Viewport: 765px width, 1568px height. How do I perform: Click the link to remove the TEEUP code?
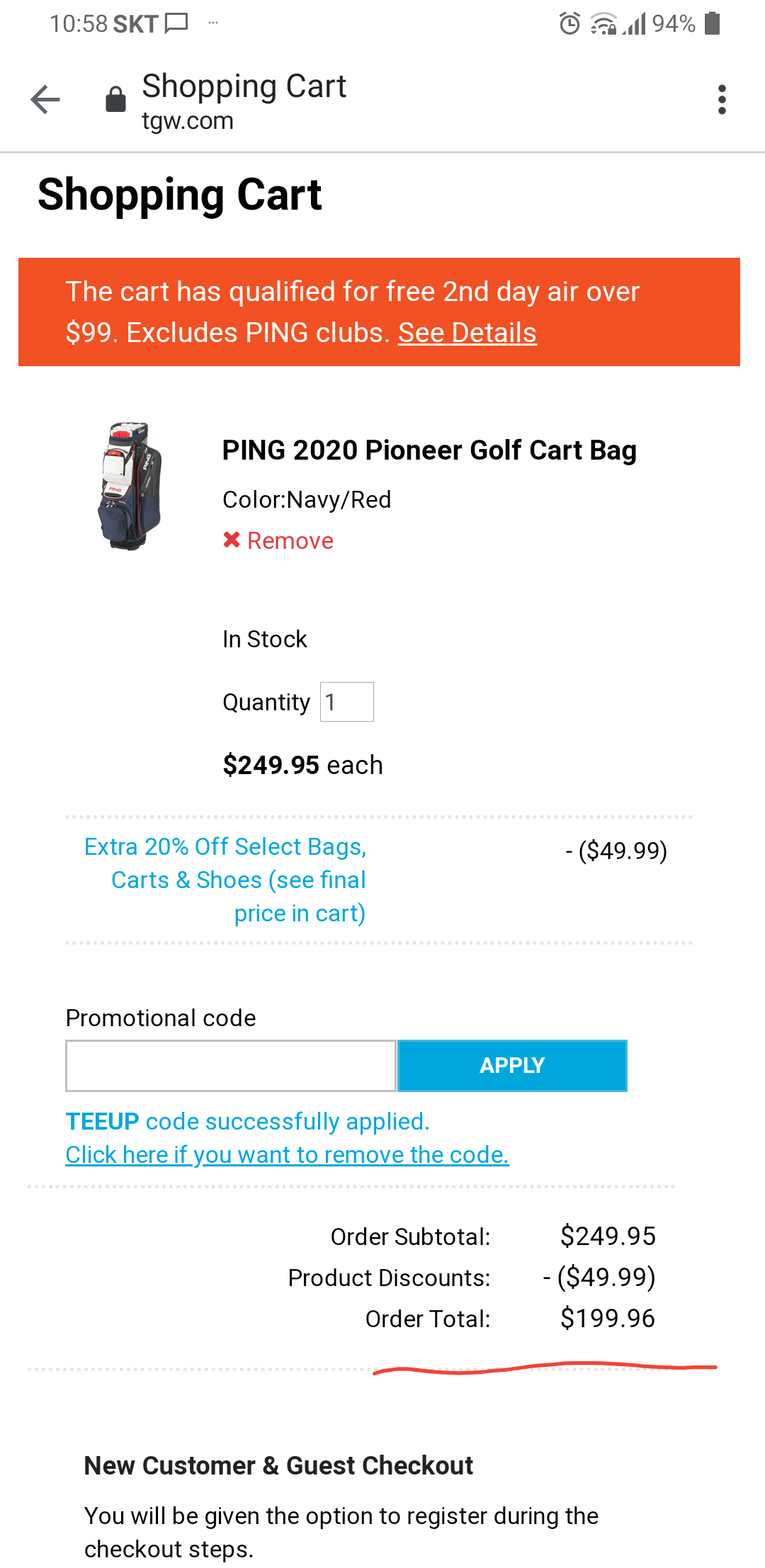click(287, 1155)
